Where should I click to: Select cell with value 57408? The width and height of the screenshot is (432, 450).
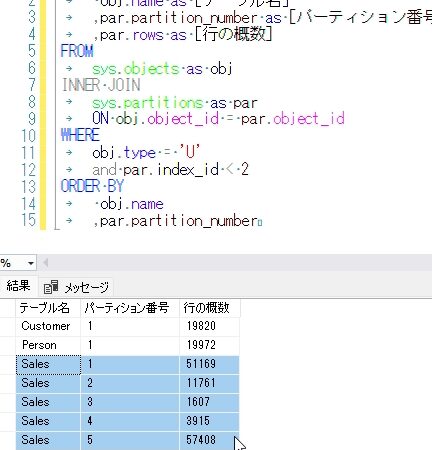click(x=210, y=440)
